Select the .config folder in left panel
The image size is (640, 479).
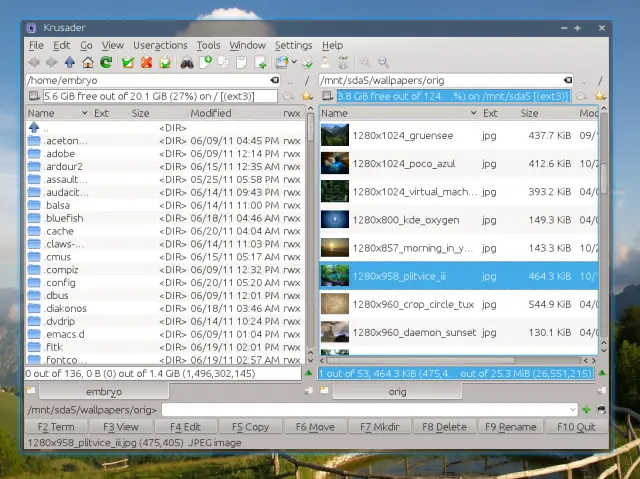[165, 283]
